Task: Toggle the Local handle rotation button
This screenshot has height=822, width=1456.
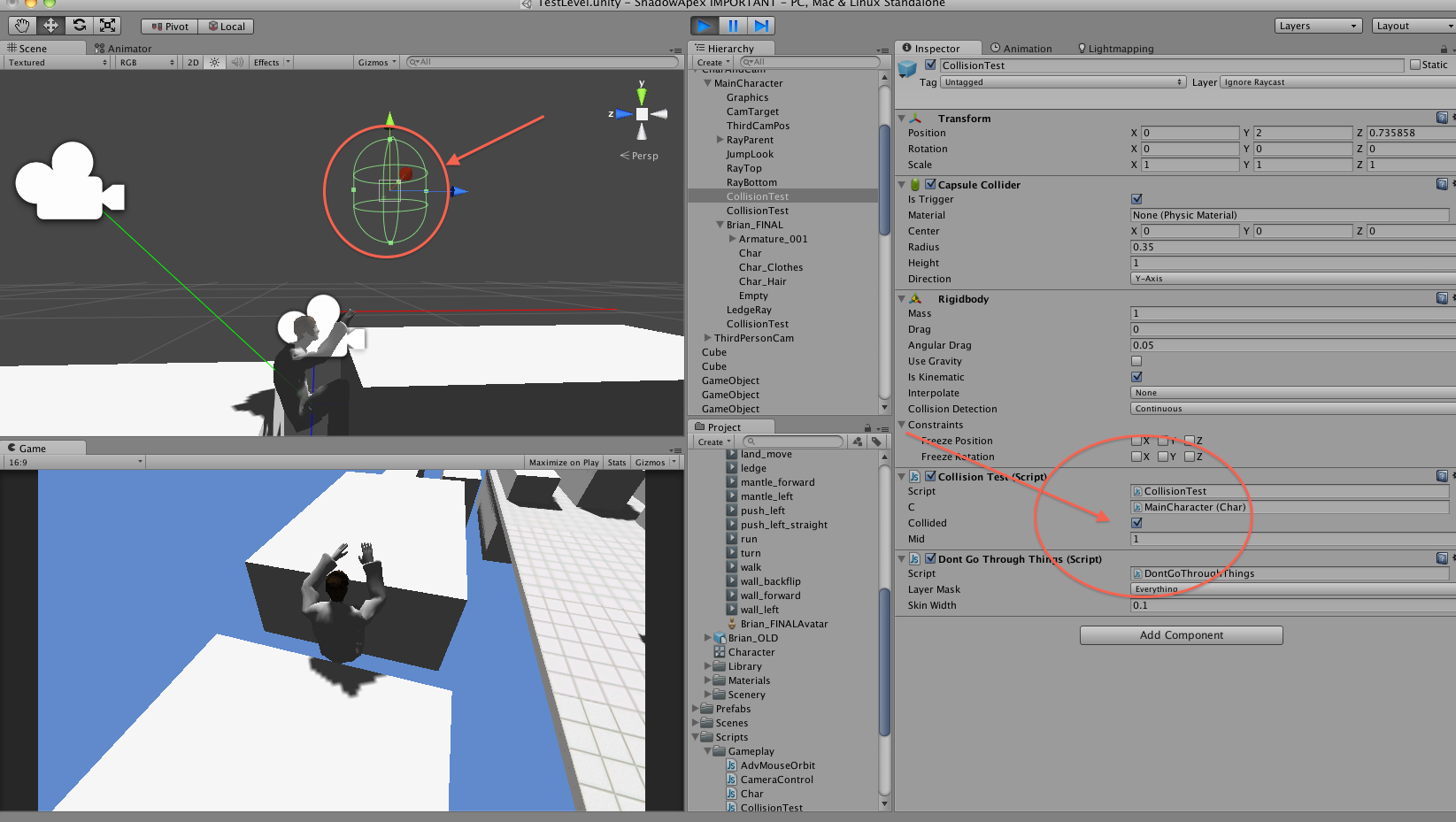Action: click(227, 27)
